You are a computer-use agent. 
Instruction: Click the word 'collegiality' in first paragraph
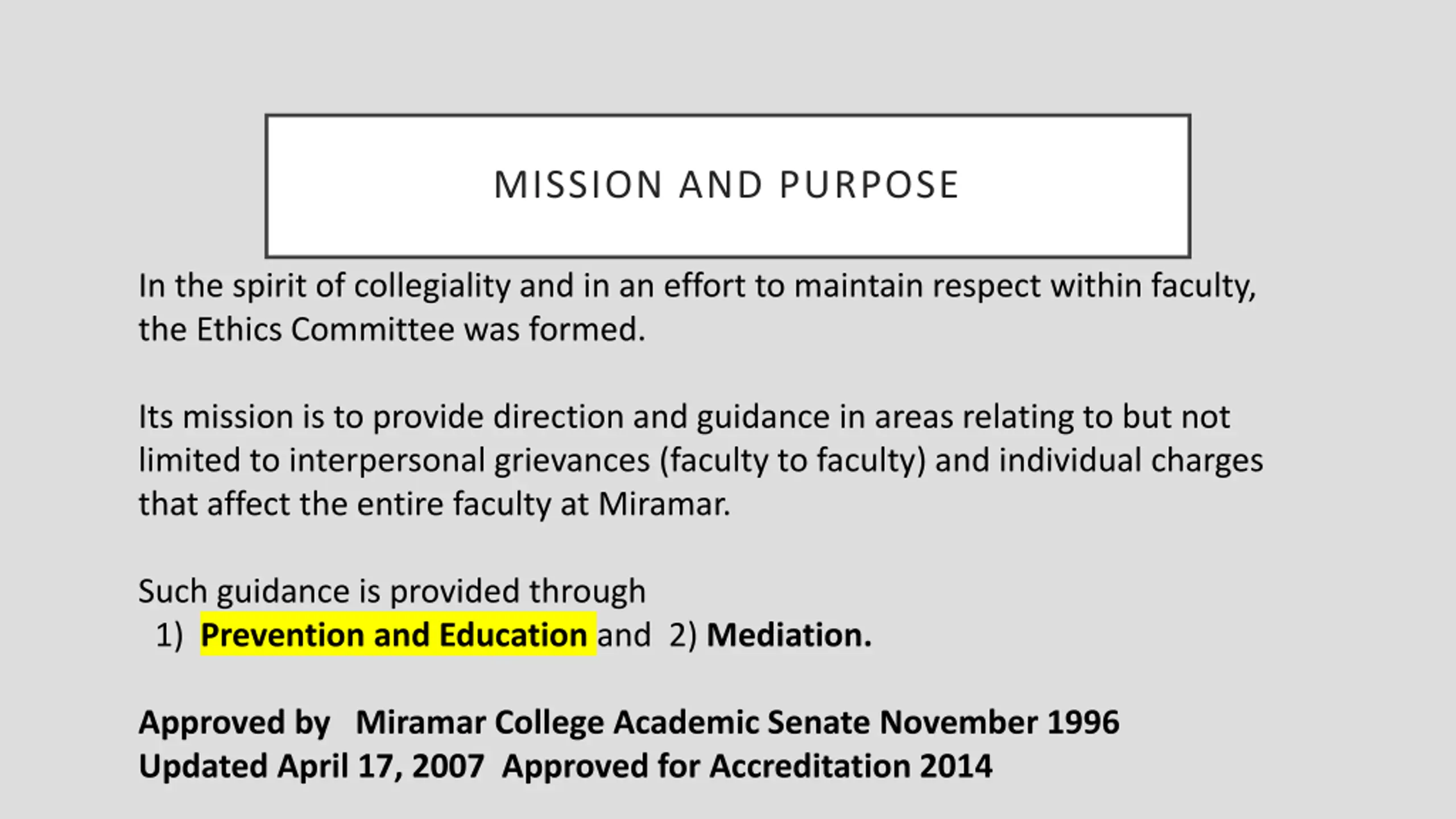pos(432,286)
